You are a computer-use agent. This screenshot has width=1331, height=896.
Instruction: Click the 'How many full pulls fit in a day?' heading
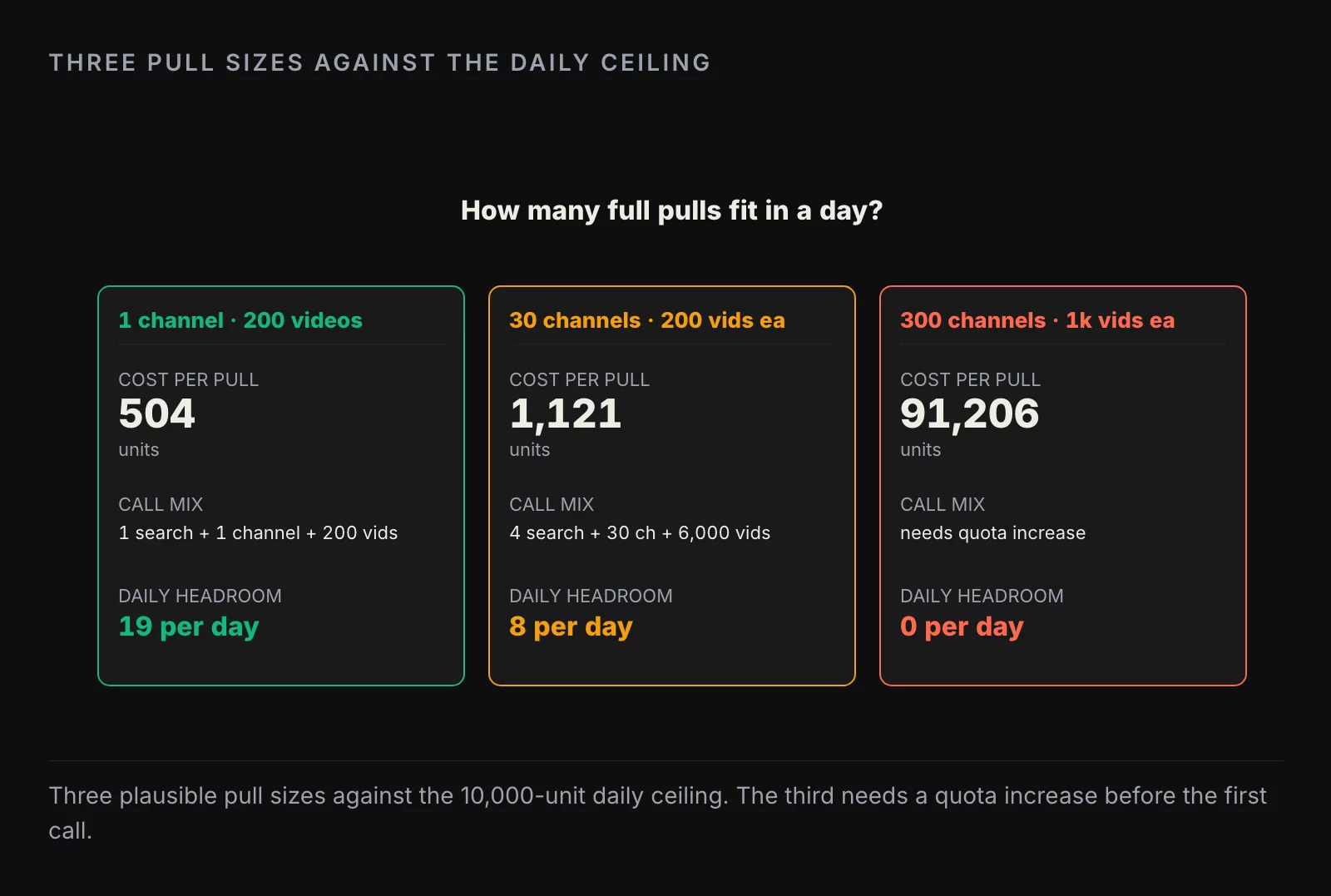point(671,210)
